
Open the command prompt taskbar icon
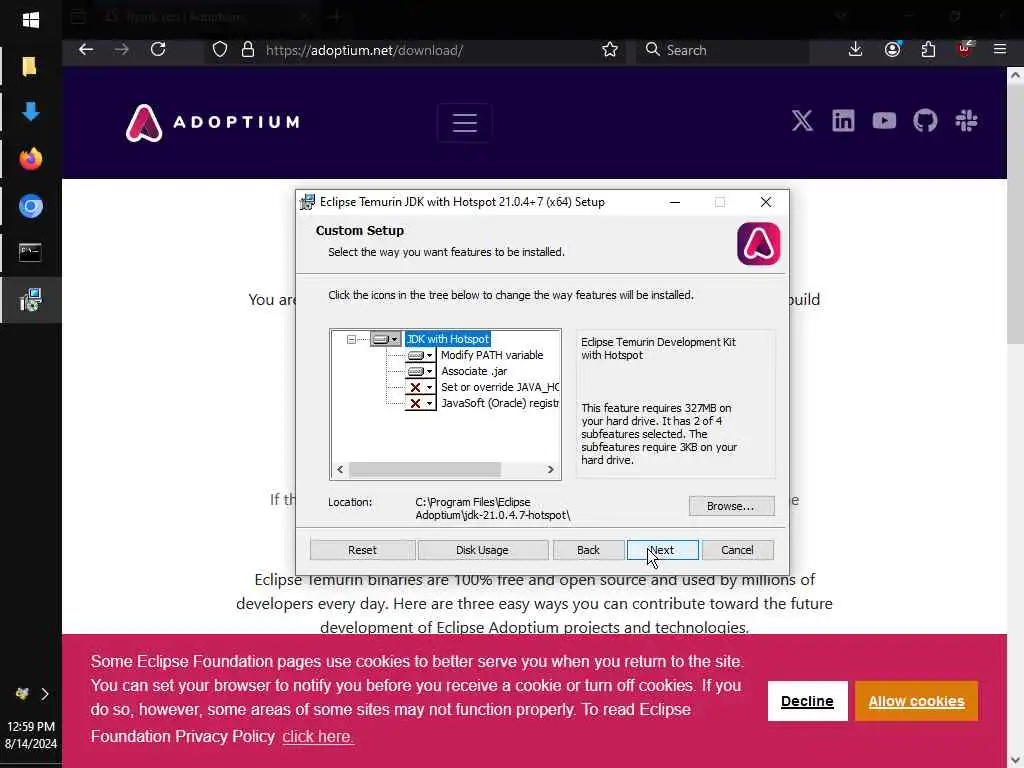[x=30, y=252]
